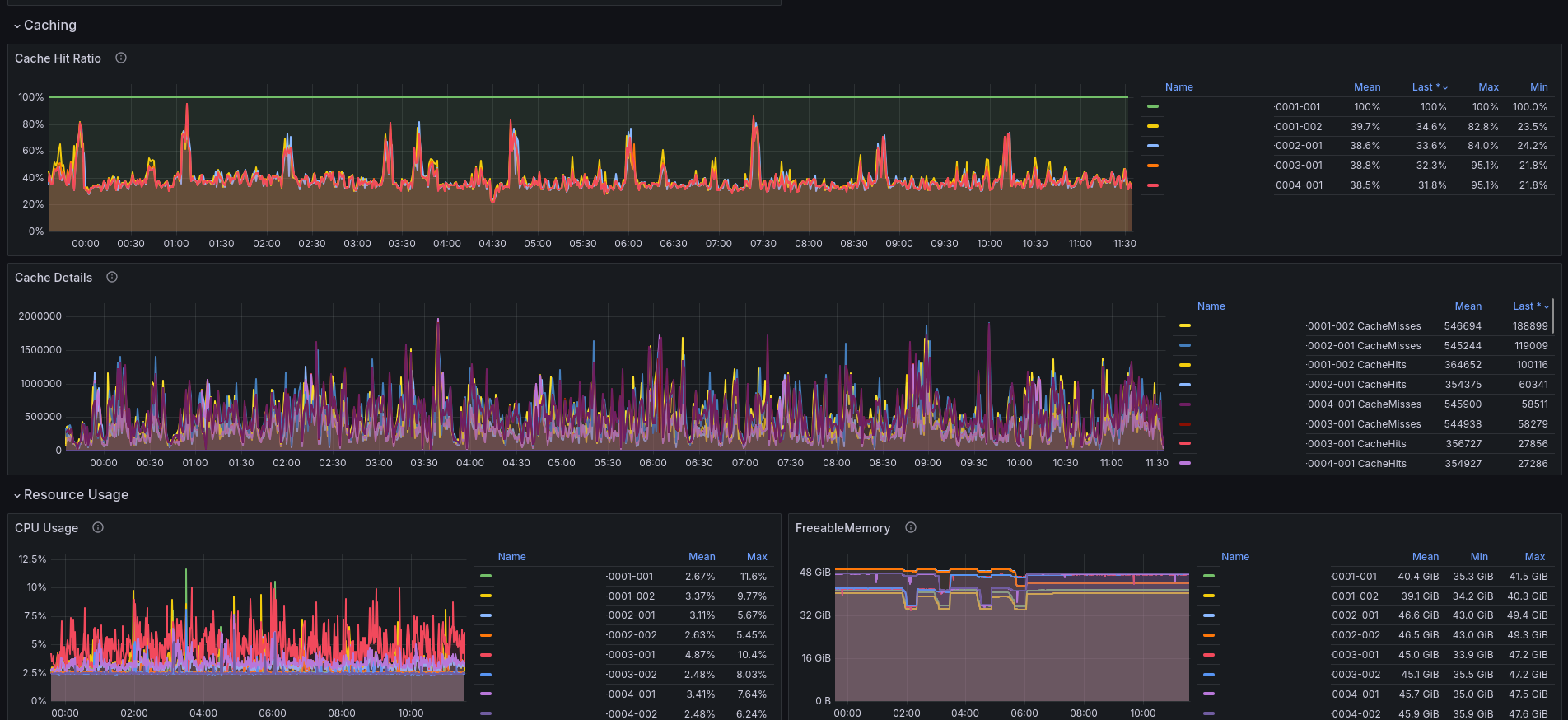Click the Cache Hit Ratio info icon

click(x=121, y=58)
